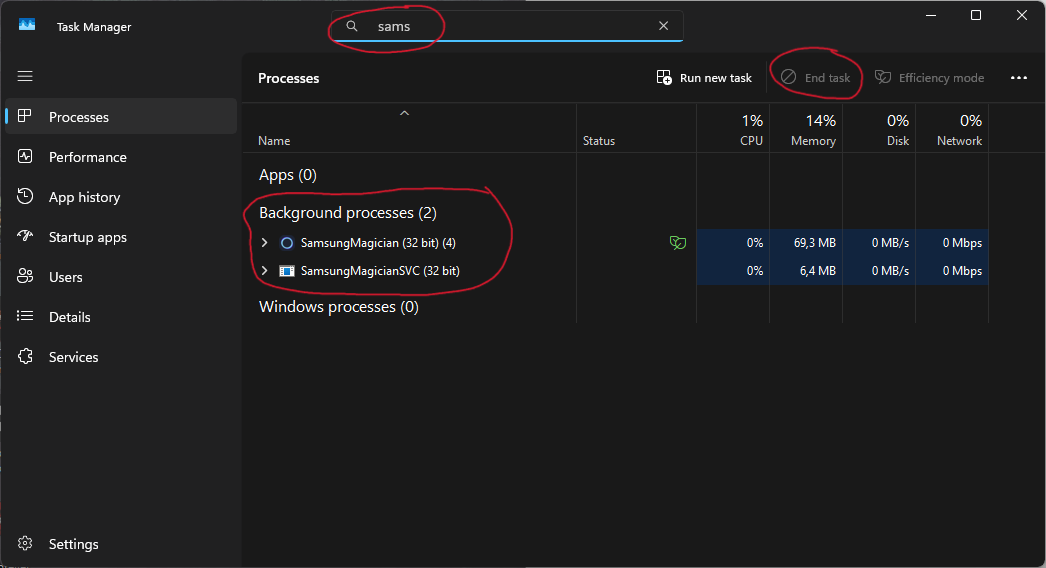
Task: Close the Task Manager window
Action: click(x=1021, y=15)
